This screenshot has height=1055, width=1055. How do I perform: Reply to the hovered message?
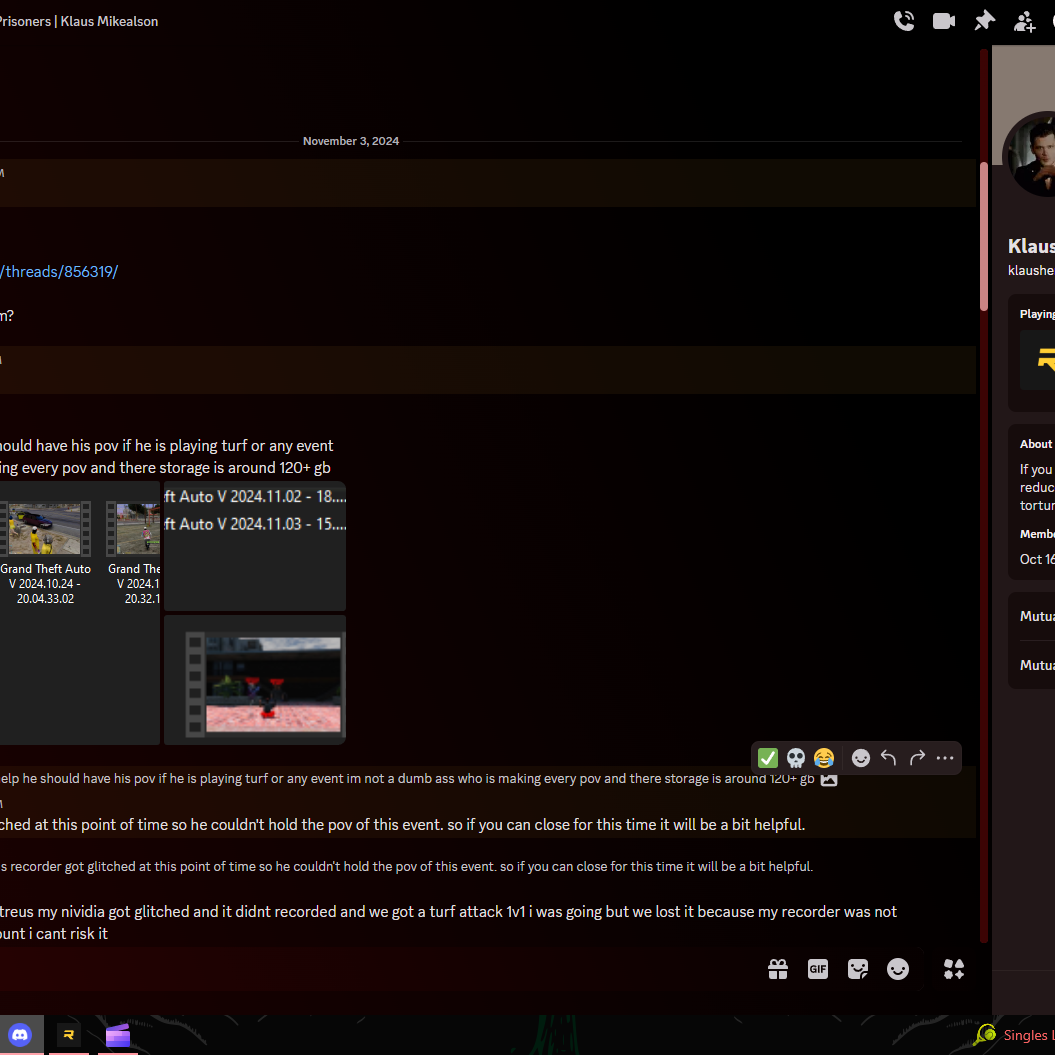click(888, 758)
